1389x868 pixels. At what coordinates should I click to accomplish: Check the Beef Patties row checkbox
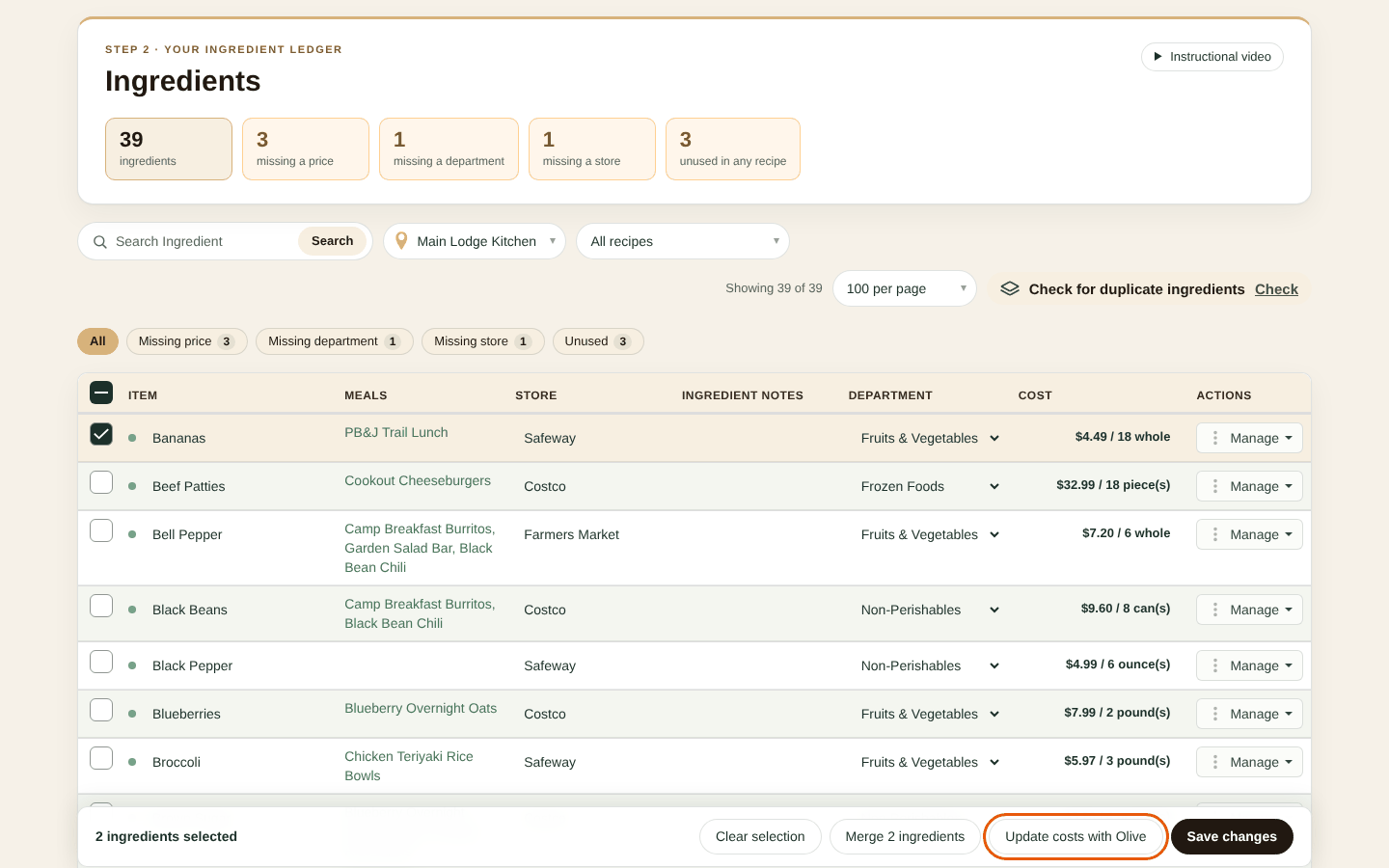[101, 482]
